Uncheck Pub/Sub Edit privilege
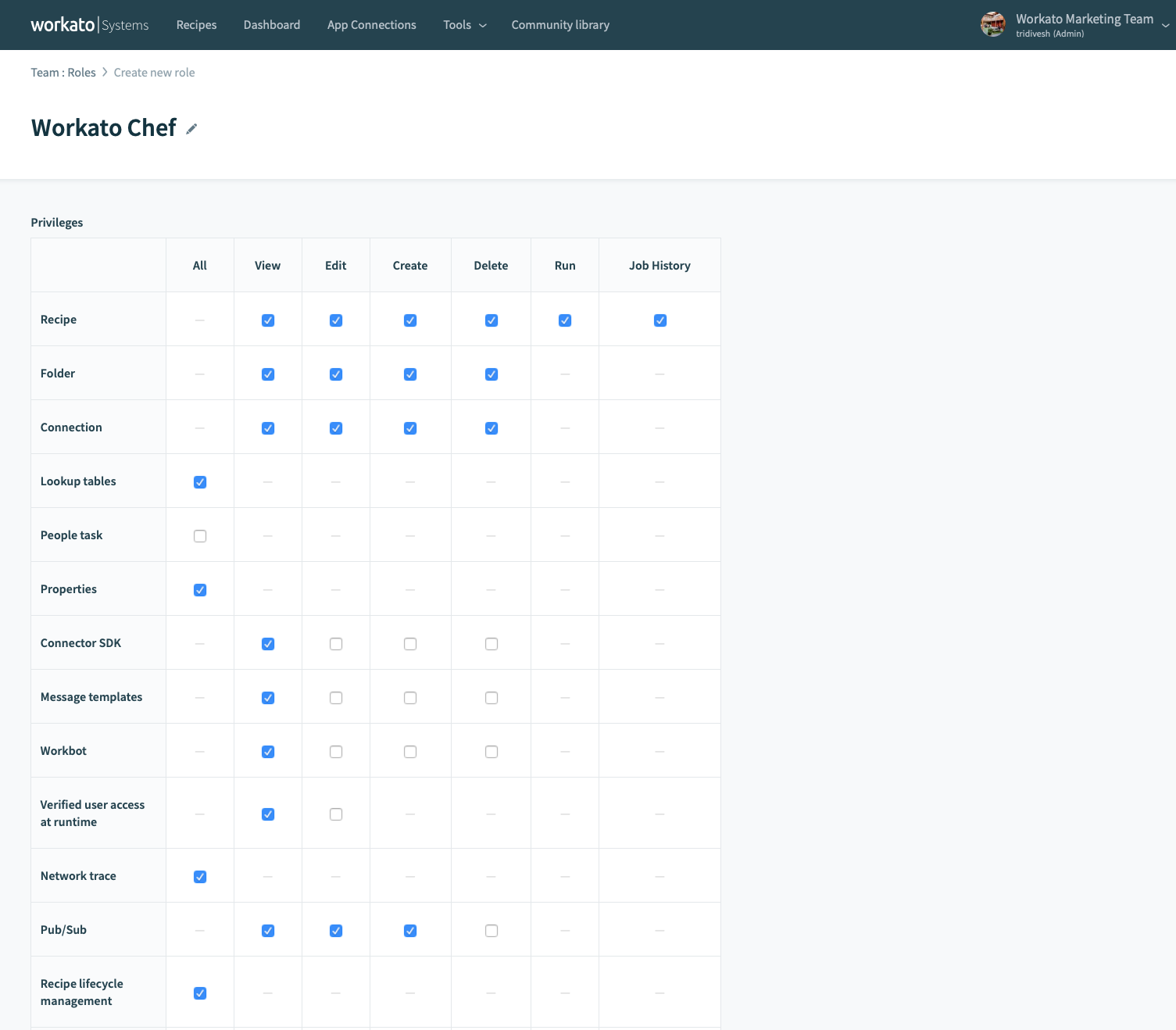 (336, 931)
